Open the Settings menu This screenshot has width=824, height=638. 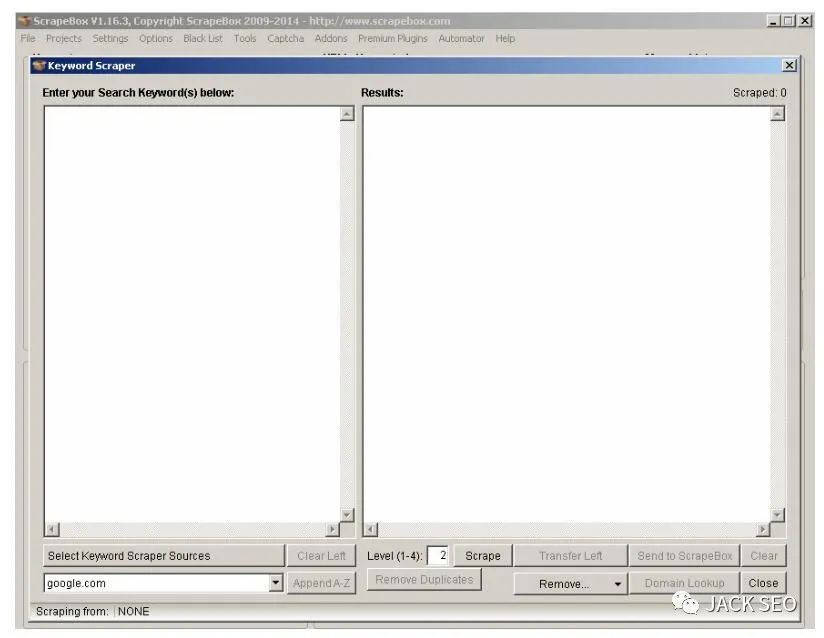pos(110,38)
